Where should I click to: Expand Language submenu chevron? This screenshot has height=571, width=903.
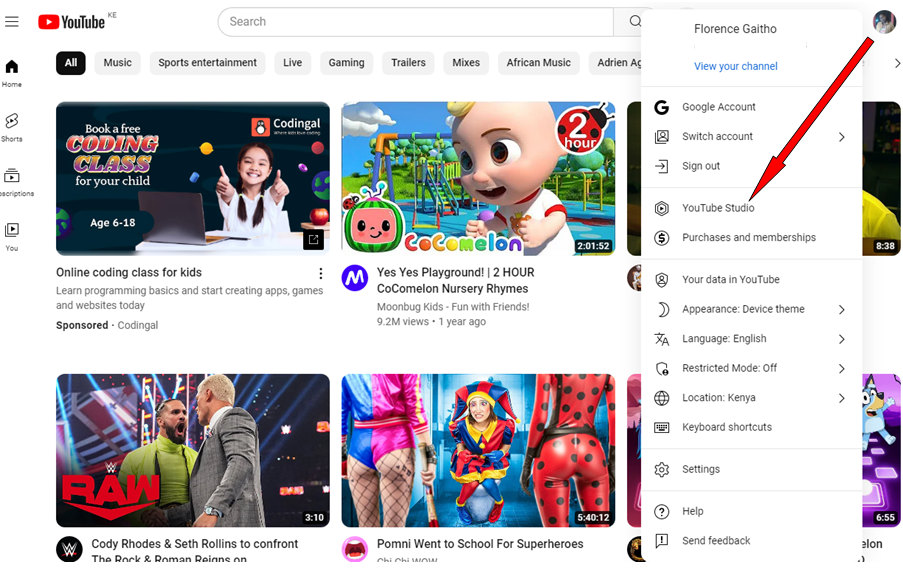[841, 339]
